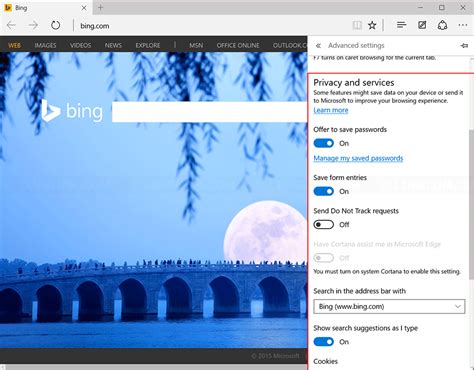Click the 2015 Microsoft footer text
The image size is (474, 370).
click(x=275, y=356)
